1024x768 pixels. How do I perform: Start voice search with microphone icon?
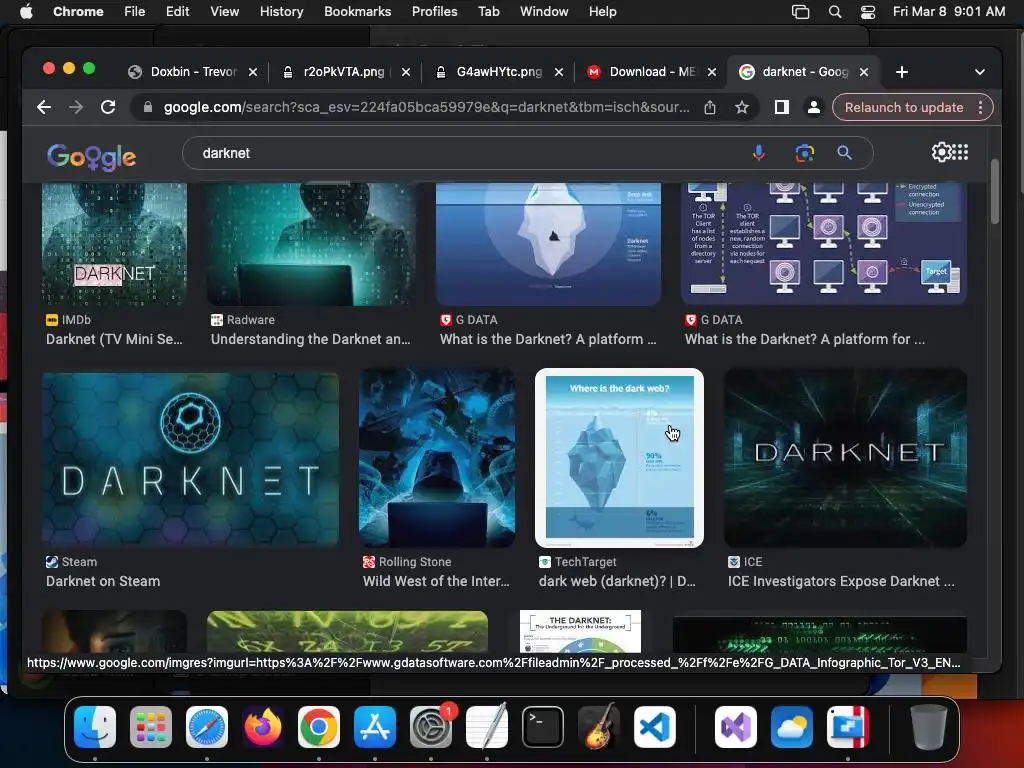(759, 153)
